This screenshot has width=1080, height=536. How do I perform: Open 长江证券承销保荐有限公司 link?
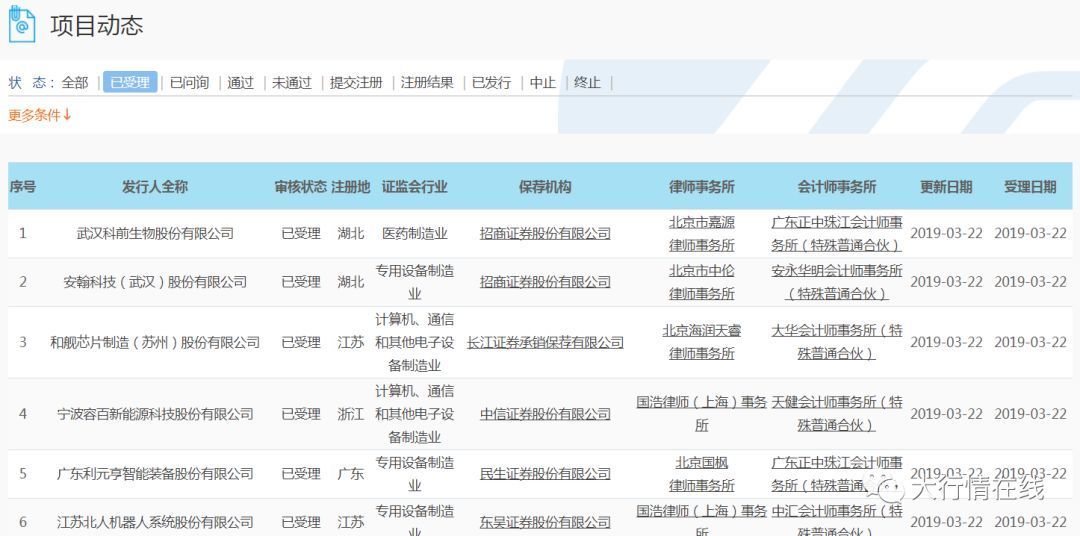[x=545, y=342]
